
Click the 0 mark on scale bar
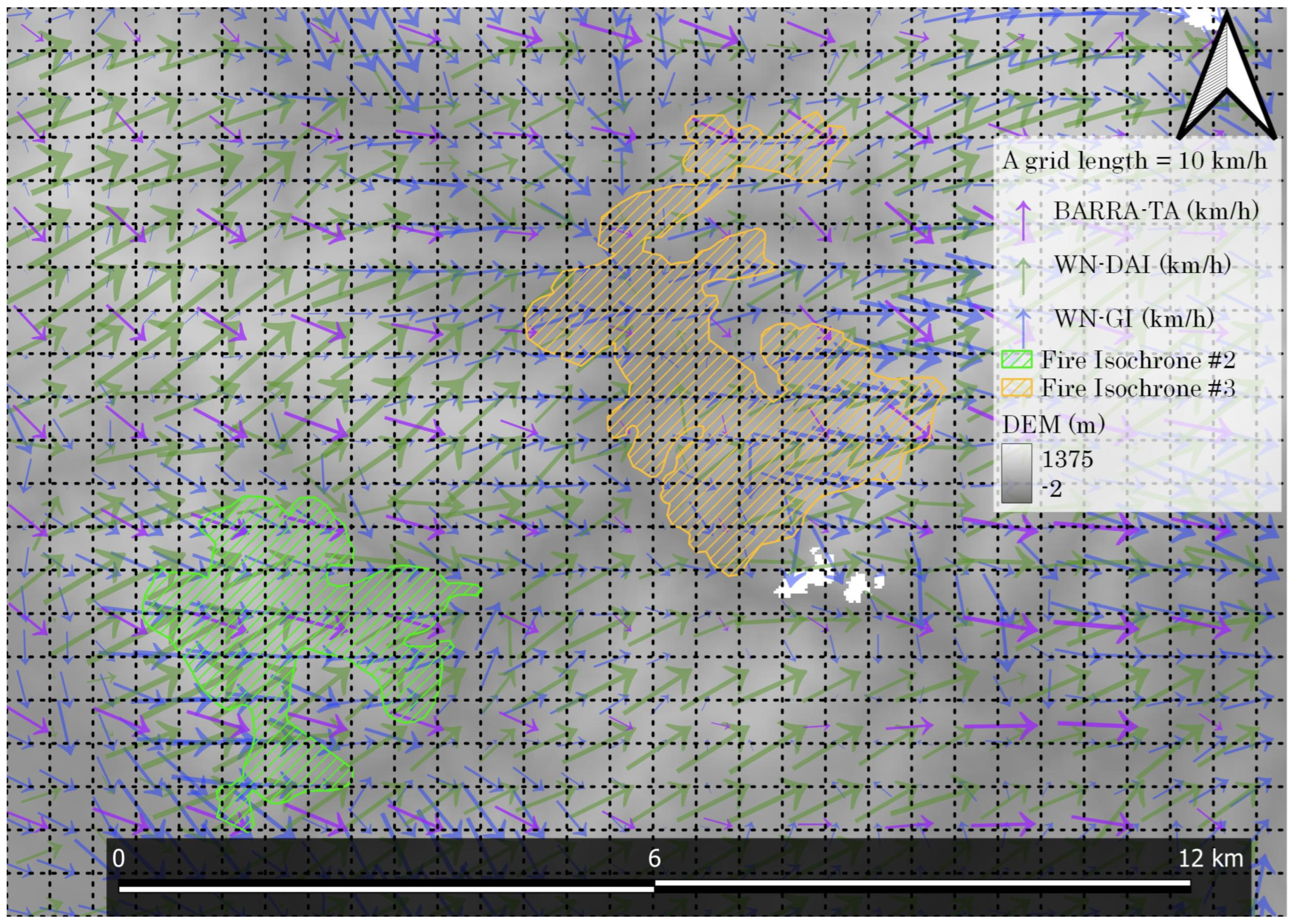pos(118,859)
